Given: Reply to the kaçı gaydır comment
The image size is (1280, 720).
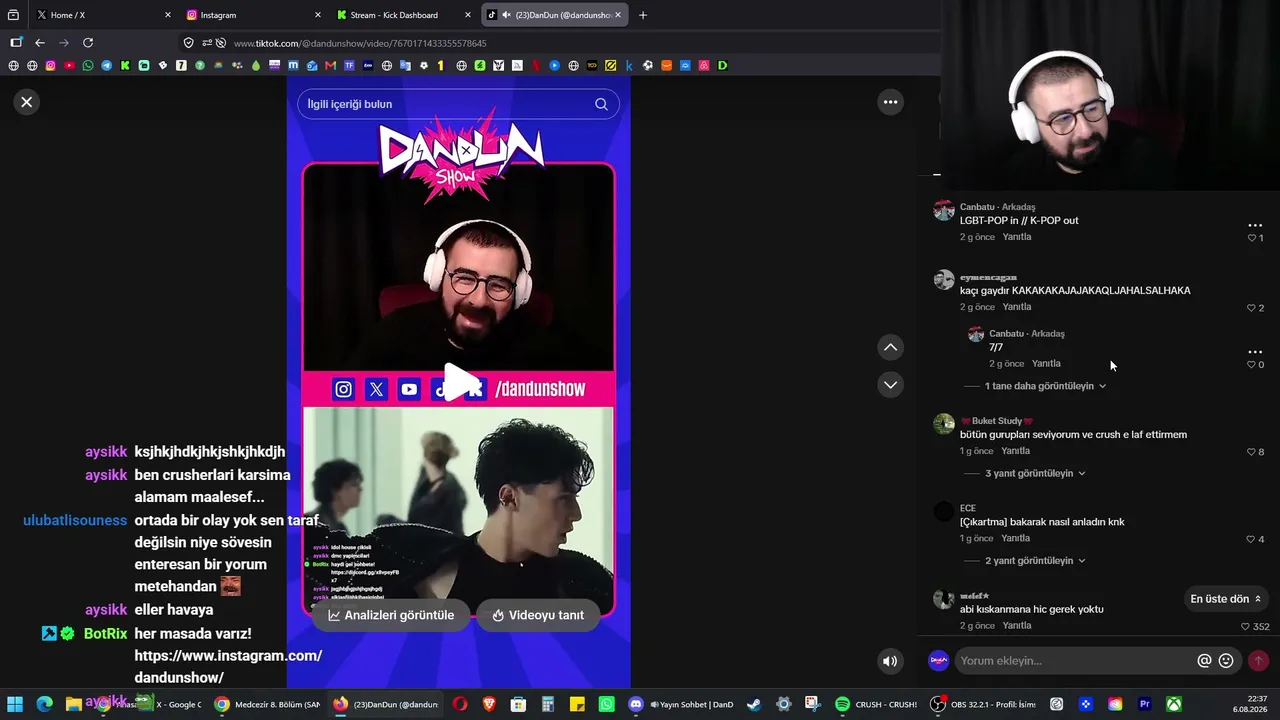Looking at the screenshot, I should pos(1017,307).
